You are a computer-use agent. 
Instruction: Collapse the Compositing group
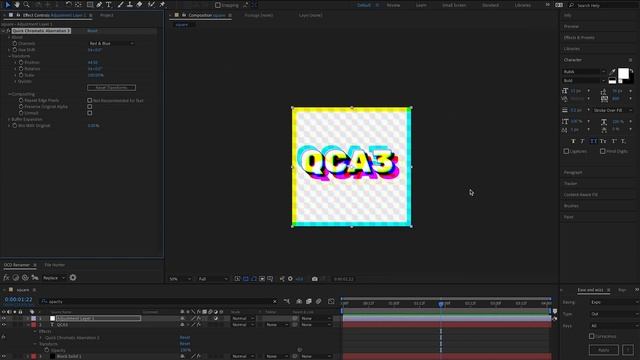tap(9, 94)
